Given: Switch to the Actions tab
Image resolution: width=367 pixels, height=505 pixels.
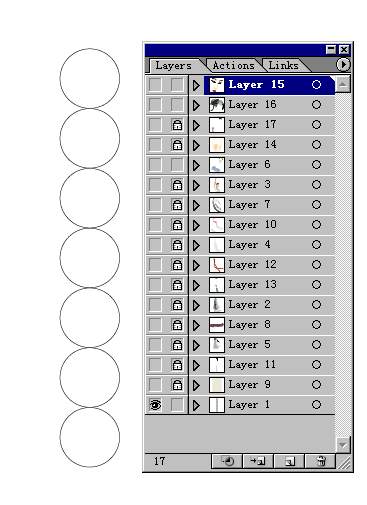Looking at the screenshot, I should pos(233,65).
